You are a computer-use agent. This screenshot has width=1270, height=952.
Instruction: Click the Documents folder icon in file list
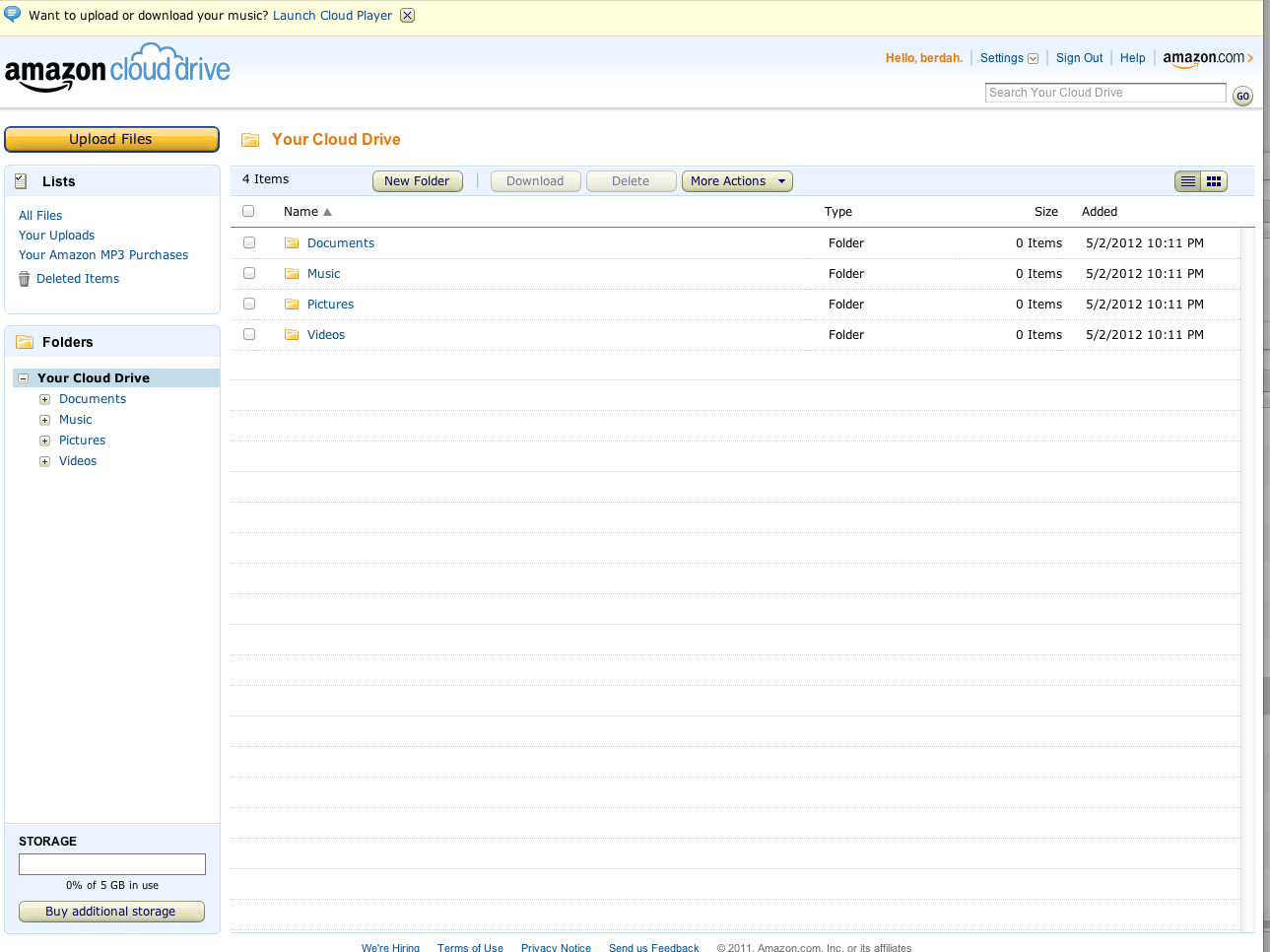pyautogui.click(x=292, y=243)
